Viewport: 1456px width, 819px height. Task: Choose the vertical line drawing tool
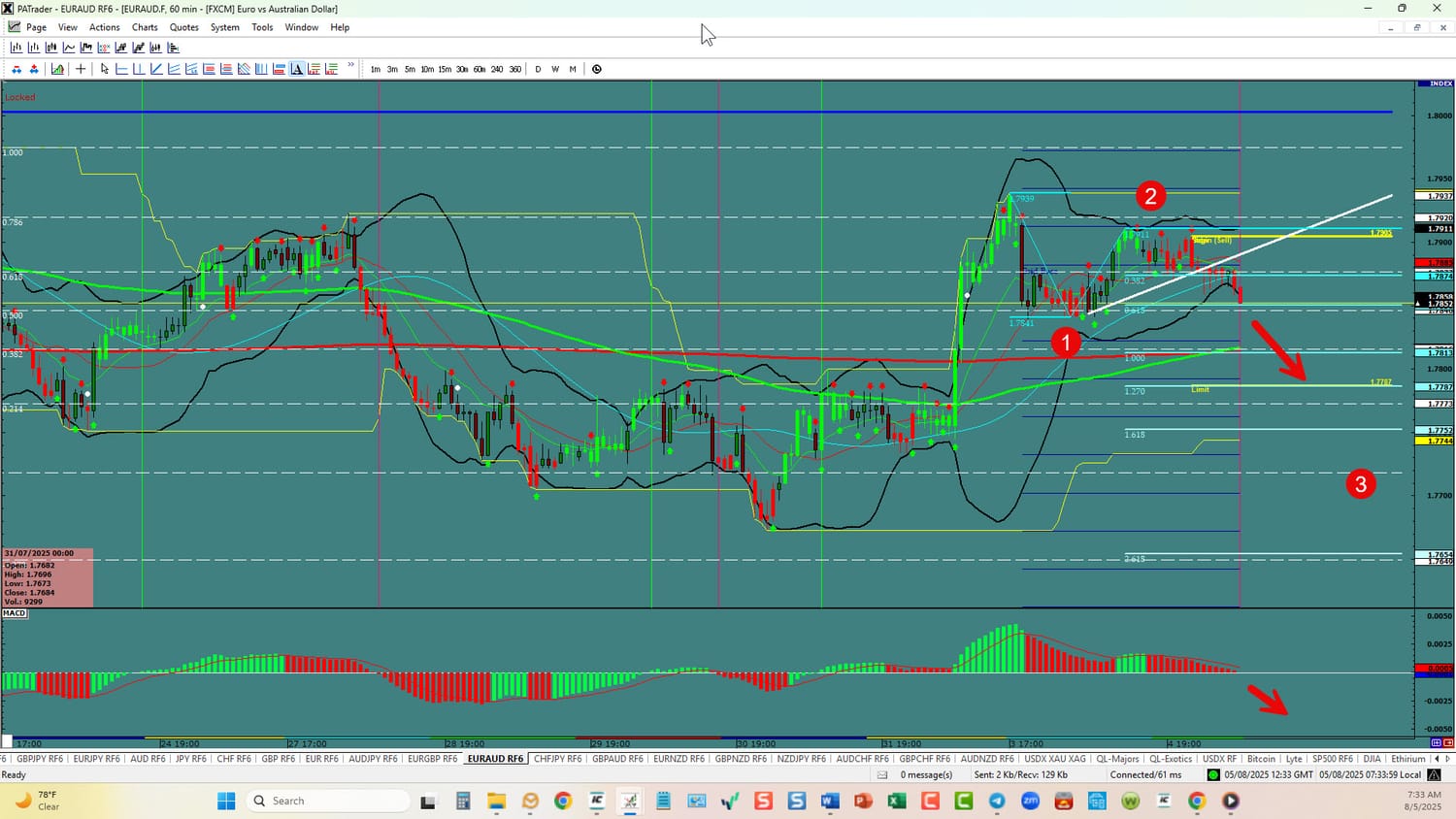[x=139, y=69]
